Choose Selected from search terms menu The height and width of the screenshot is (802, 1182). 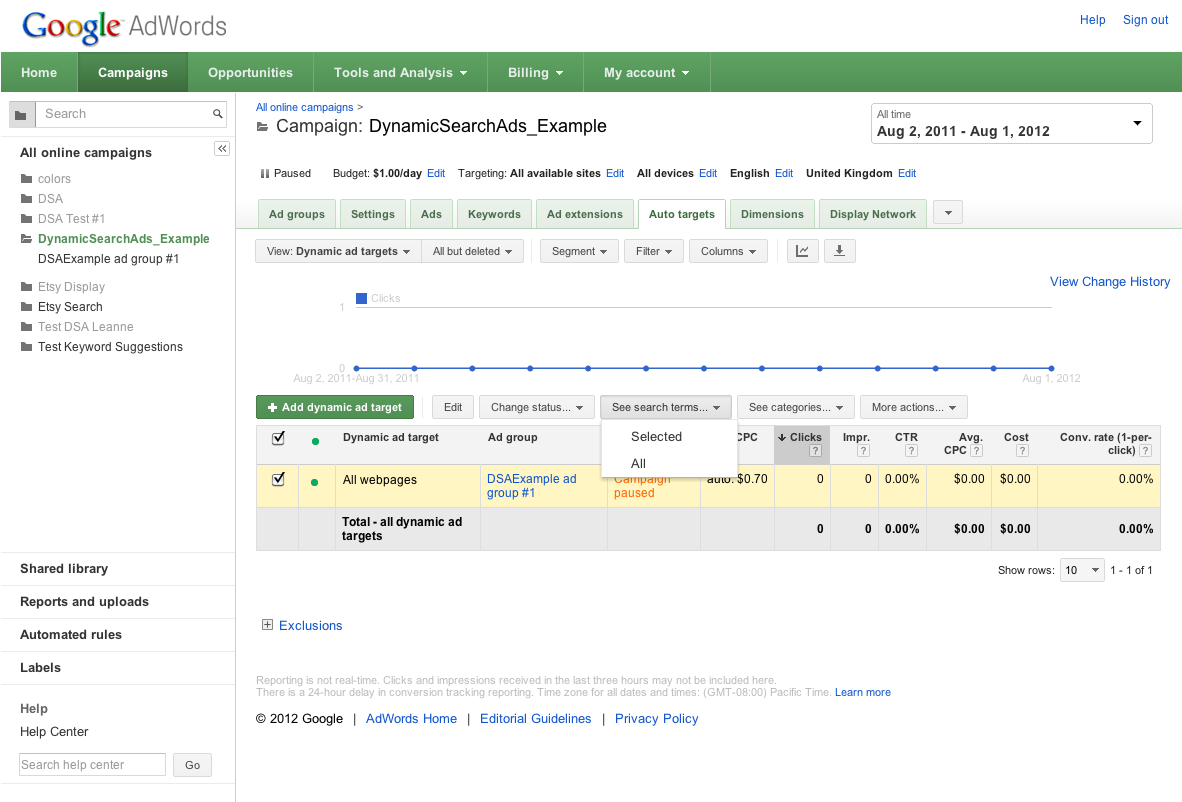(x=656, y=436)
